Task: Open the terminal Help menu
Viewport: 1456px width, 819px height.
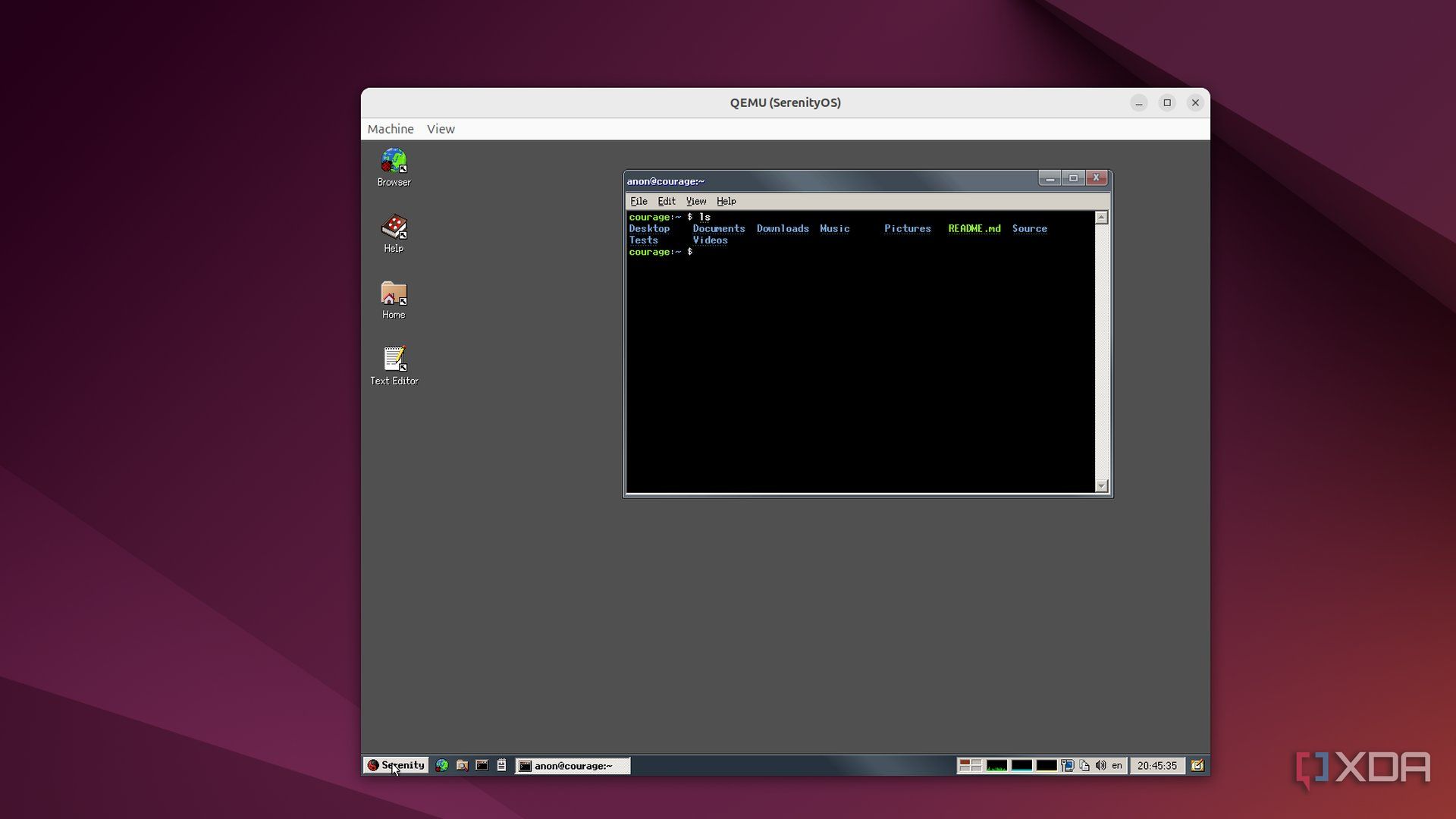Action: pyautogui.click(x=726, y=201)
